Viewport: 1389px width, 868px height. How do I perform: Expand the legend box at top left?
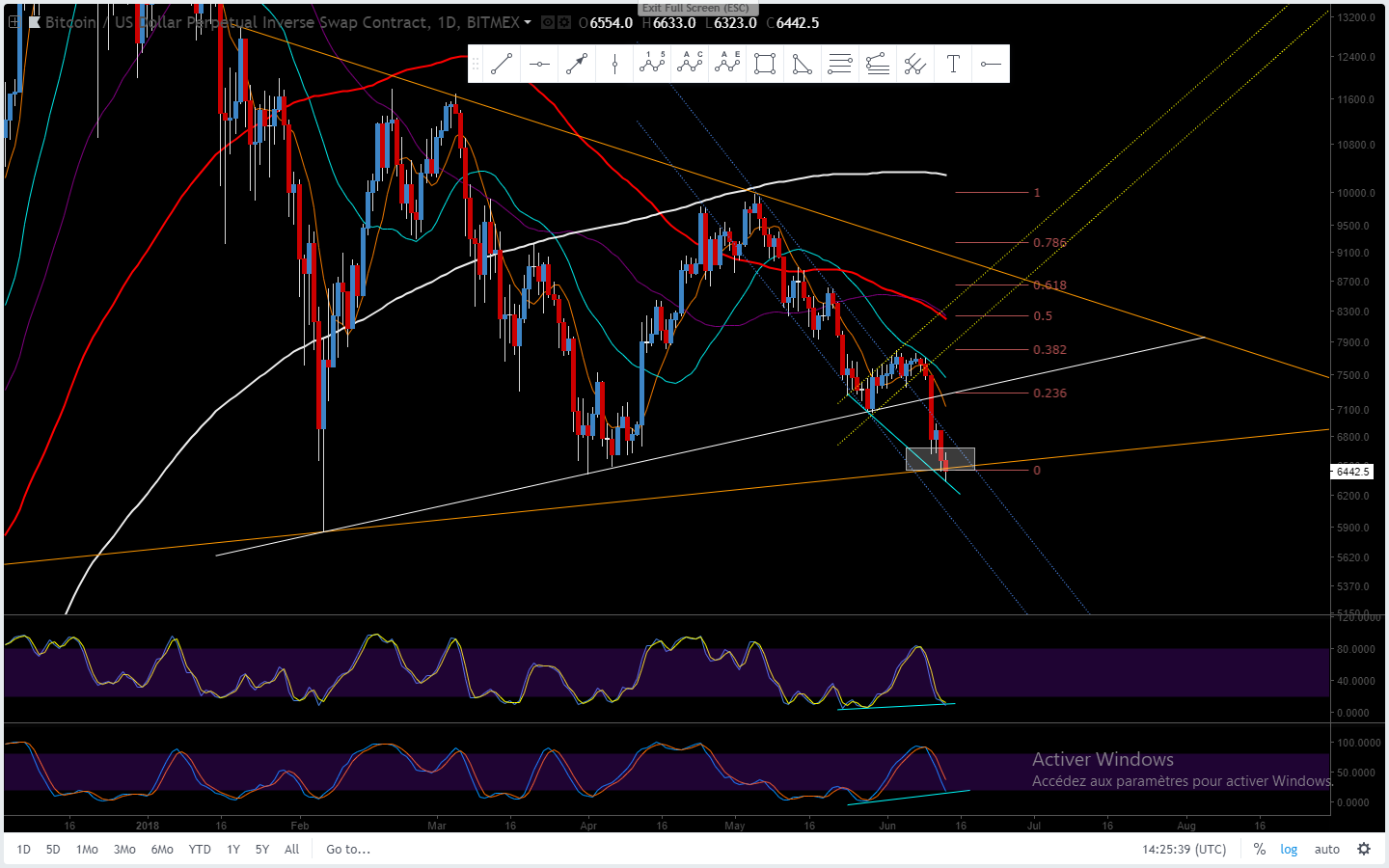14,21
